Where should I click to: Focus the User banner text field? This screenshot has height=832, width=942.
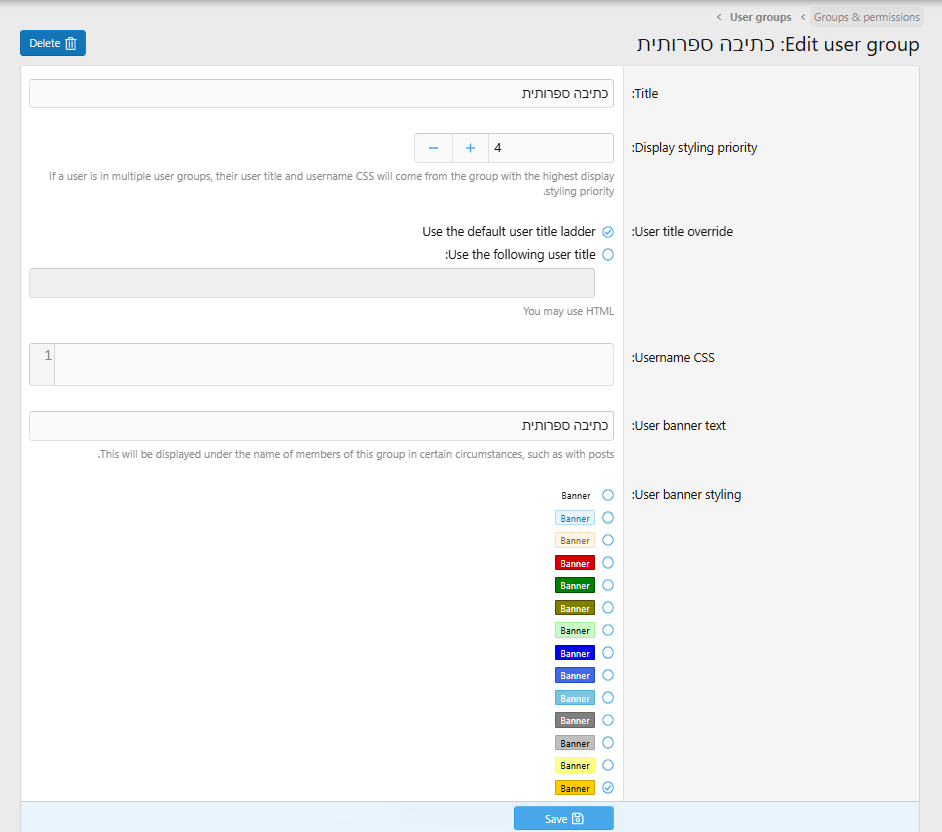[321, 426]
